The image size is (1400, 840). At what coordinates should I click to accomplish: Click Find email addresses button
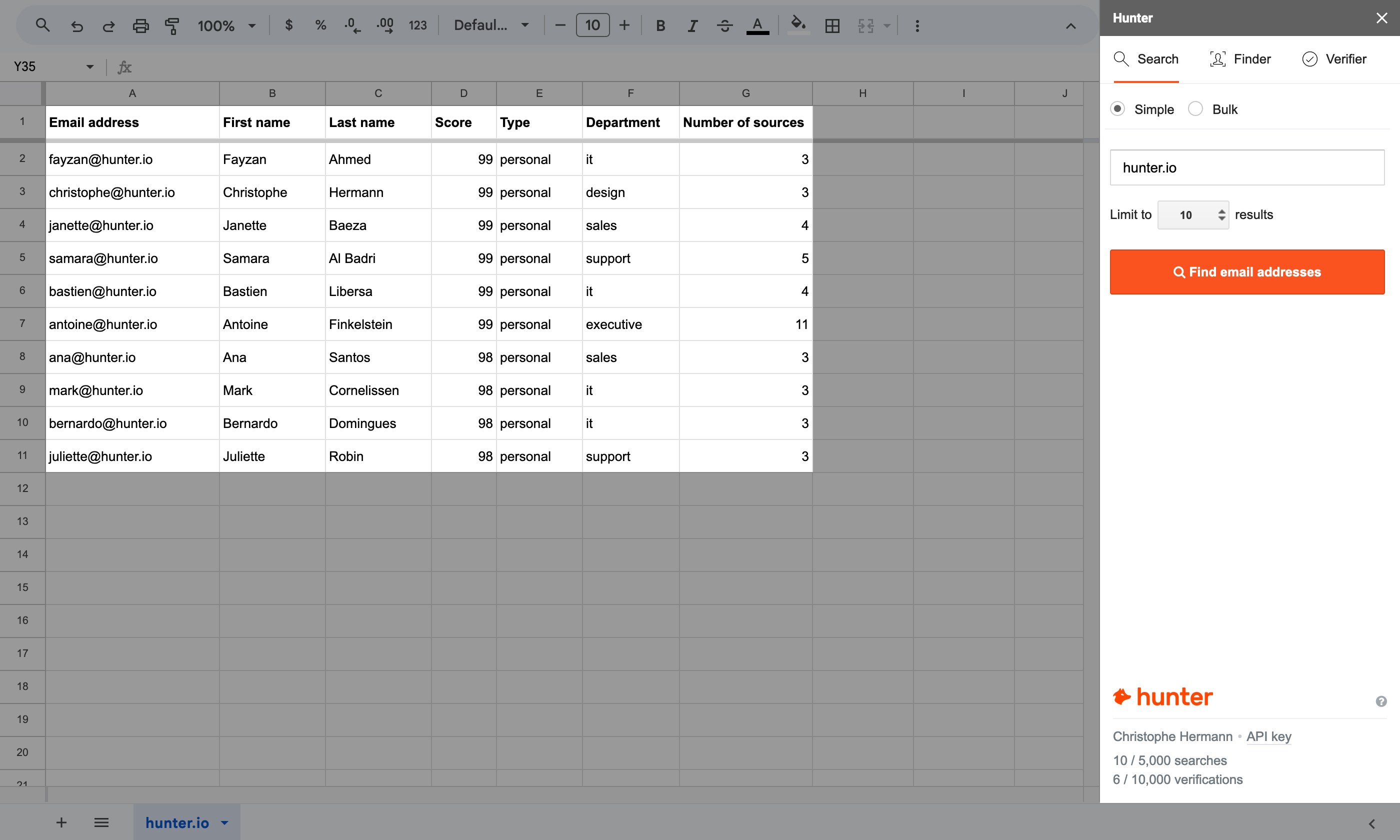click(1247, 271)
